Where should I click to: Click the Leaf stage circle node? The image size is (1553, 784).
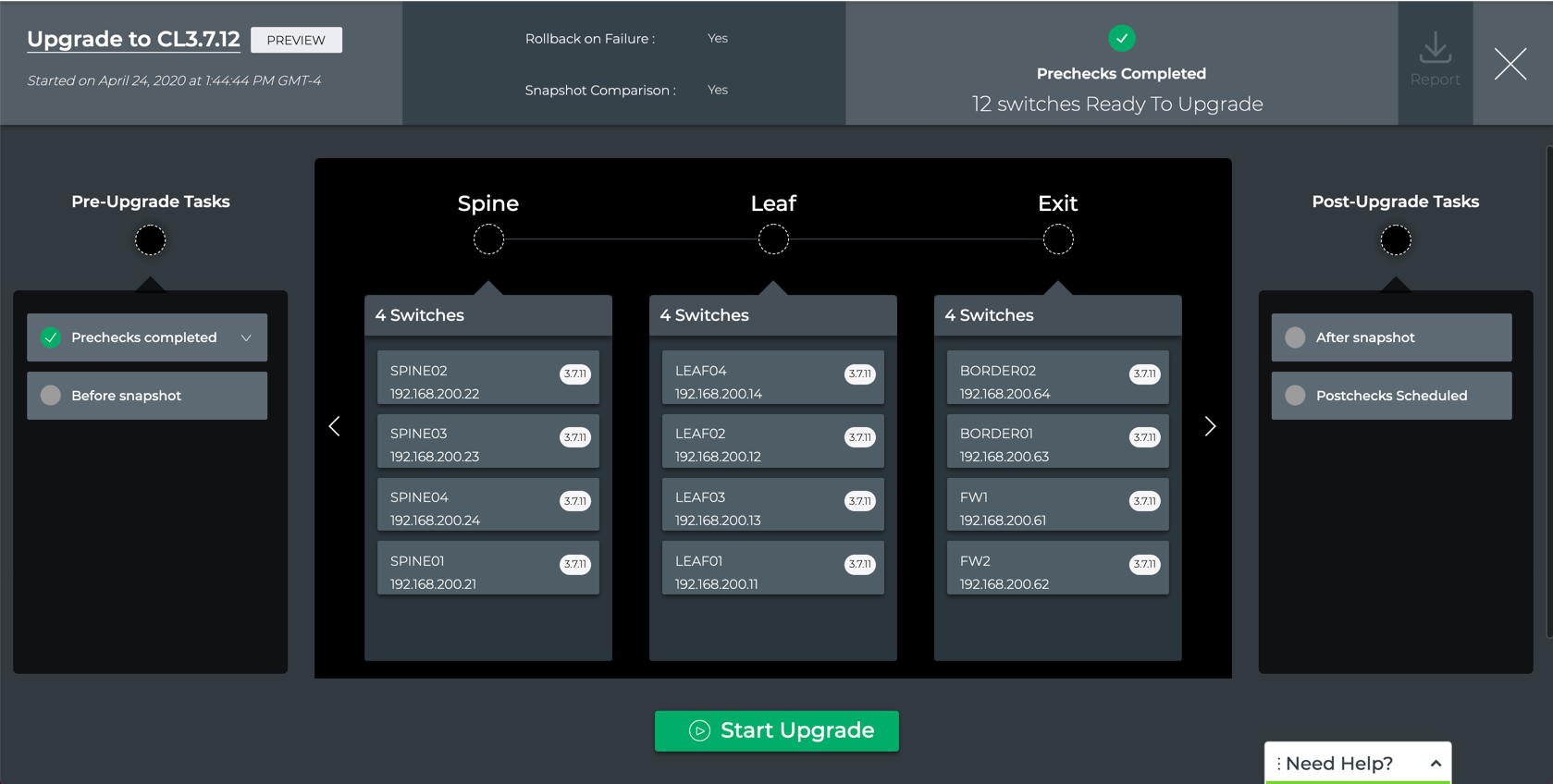(773, 239)
